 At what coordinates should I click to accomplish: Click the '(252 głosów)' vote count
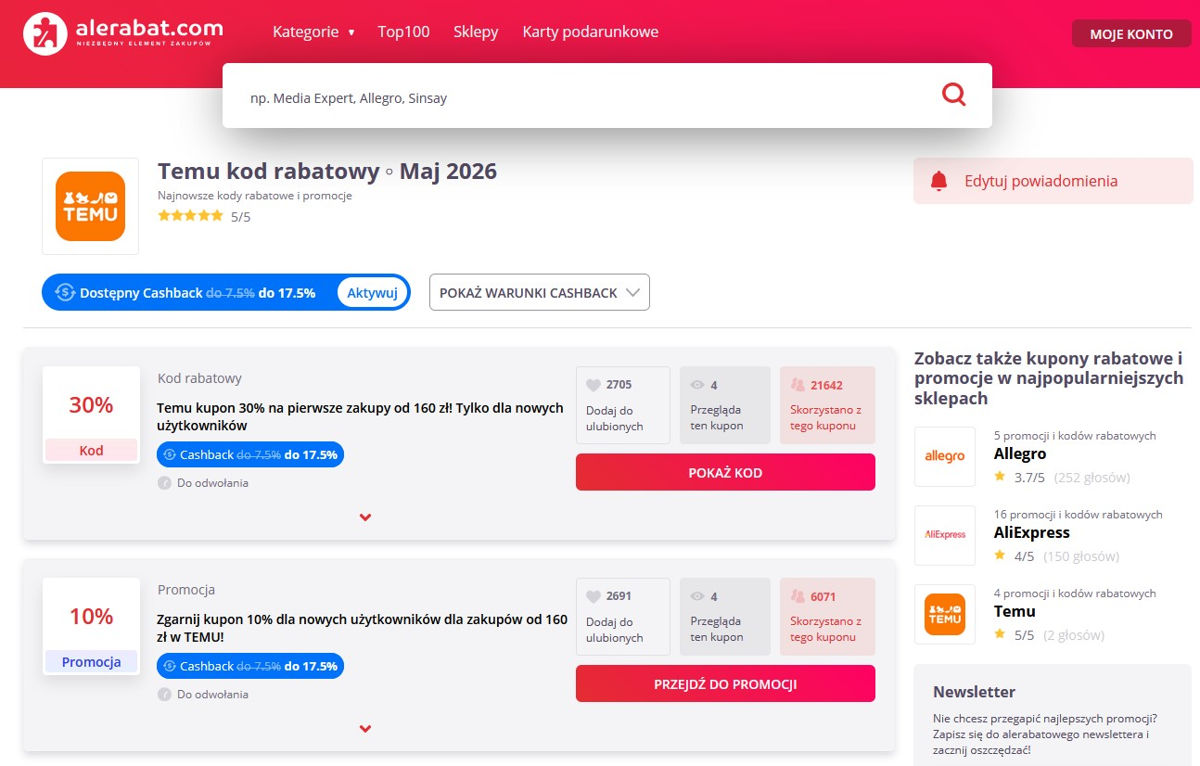click(1092, 477)
